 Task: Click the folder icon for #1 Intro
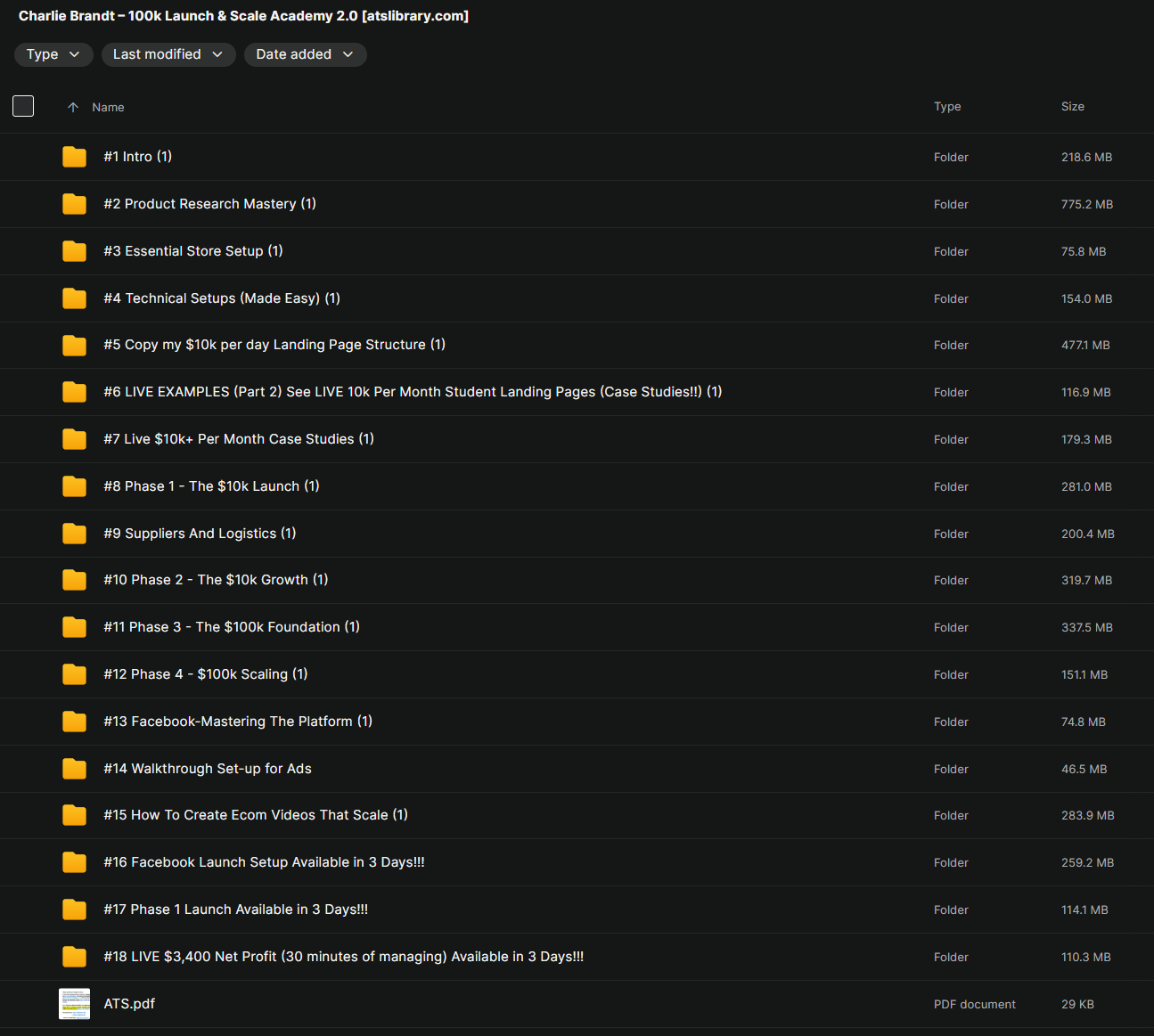coord(75,157)
